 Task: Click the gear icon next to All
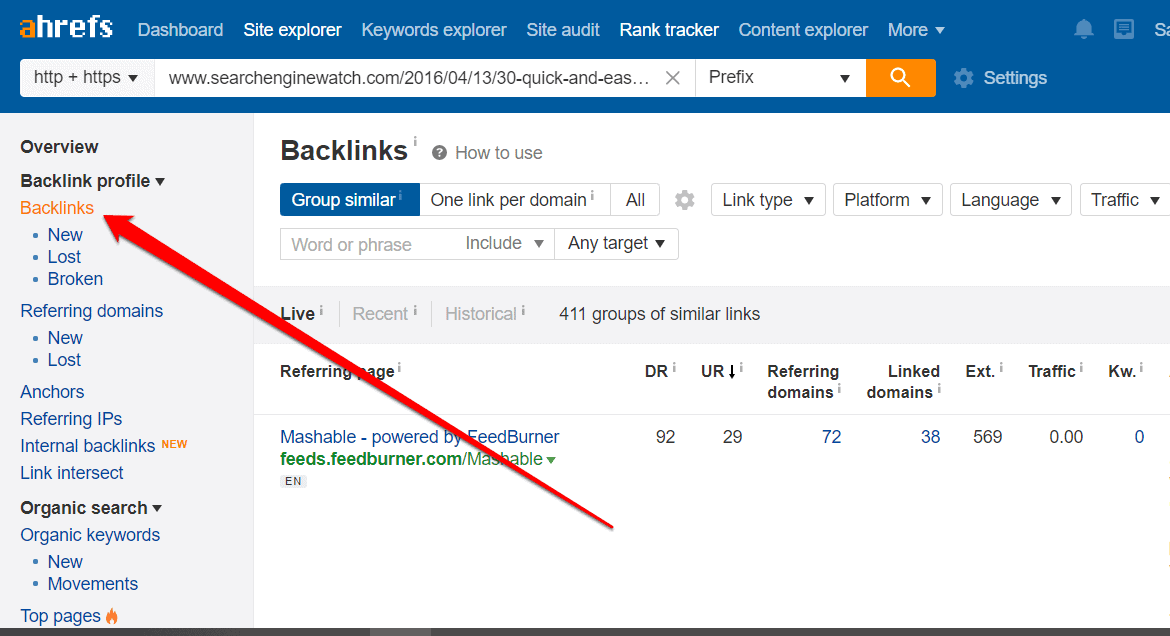[684, 200]
